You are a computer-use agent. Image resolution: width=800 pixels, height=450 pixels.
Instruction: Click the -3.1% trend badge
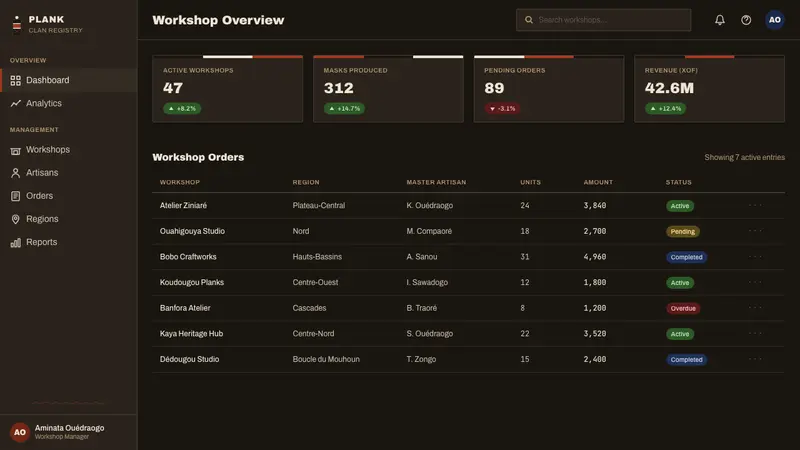pyautogui.click(x=503, y=109)
